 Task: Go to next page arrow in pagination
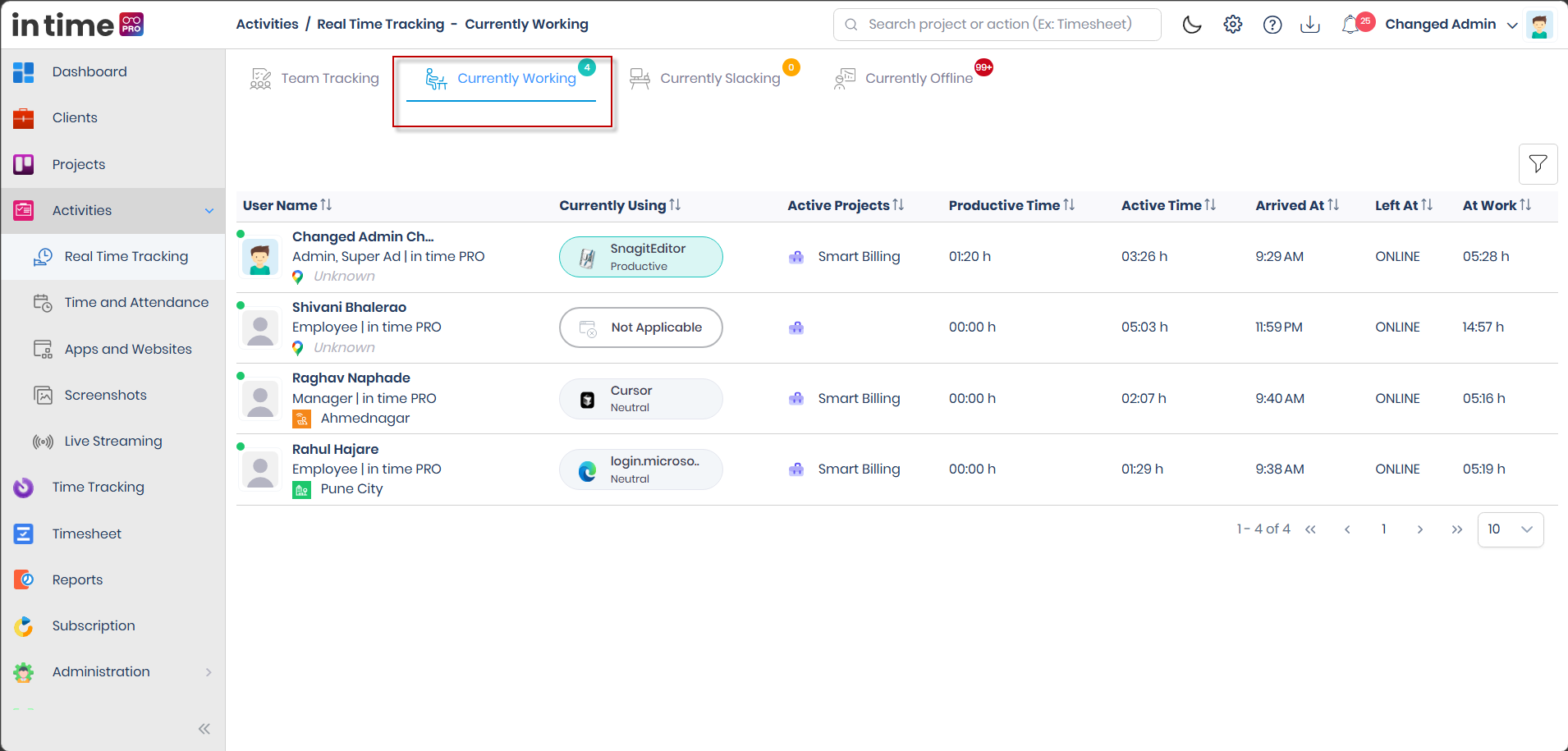(1419, 529)
